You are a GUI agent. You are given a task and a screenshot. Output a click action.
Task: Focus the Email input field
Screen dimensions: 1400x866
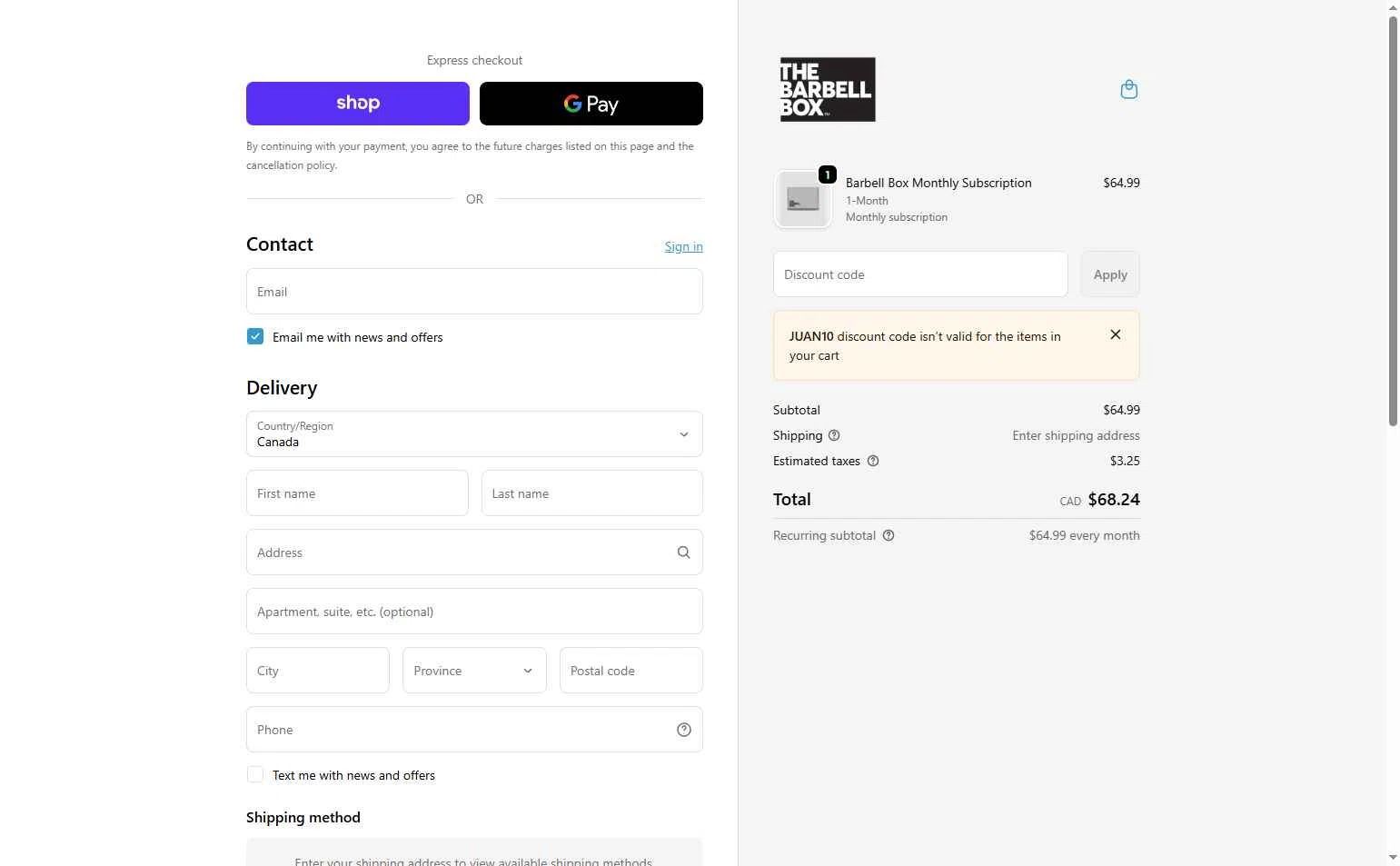(x=474, y=292)
